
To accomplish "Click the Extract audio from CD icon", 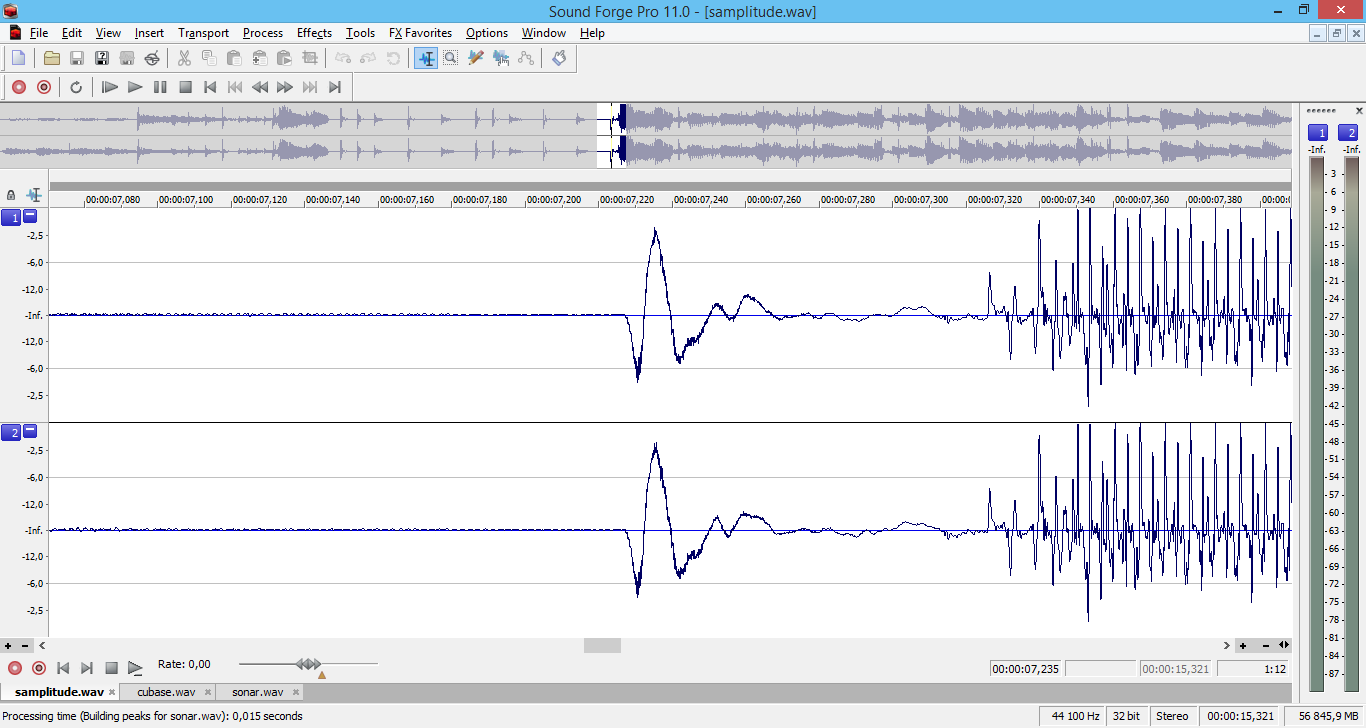I will [x=152, y=58].
